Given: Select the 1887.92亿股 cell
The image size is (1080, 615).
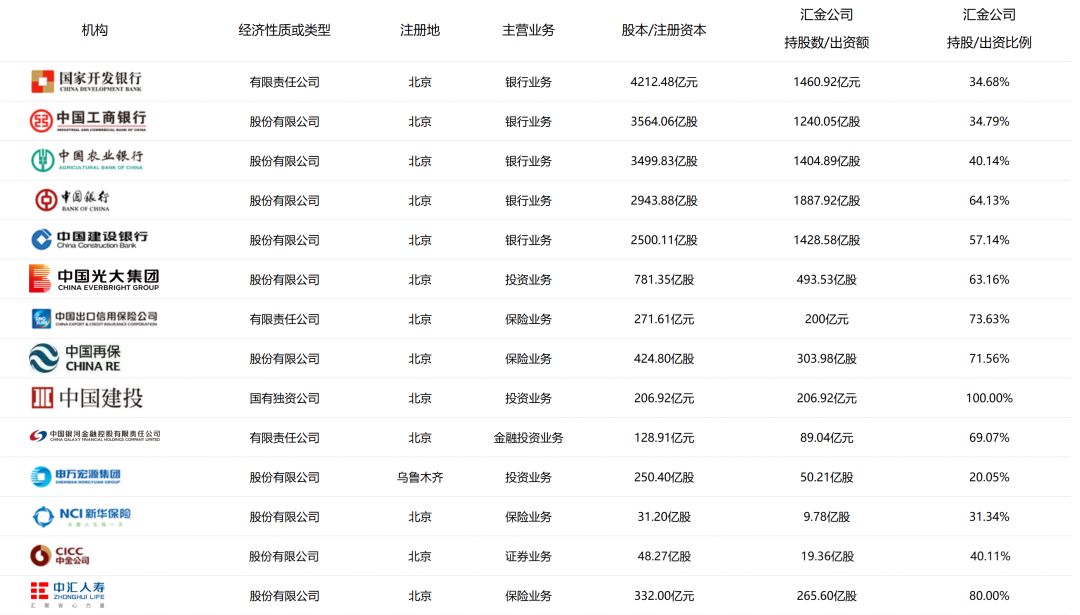Looking at the screenshot, I should click(827, 200).
